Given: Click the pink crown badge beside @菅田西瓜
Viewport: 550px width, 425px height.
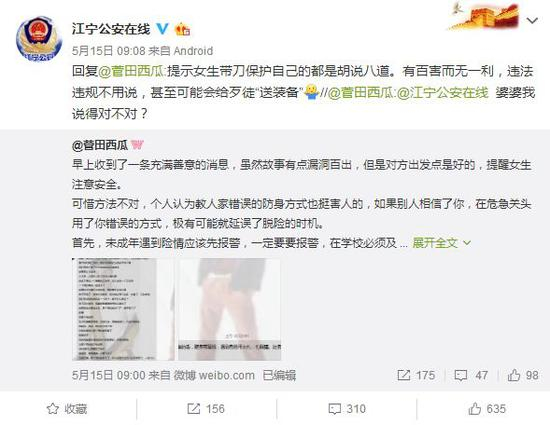Looking at the screenshot, I should 137,144.
